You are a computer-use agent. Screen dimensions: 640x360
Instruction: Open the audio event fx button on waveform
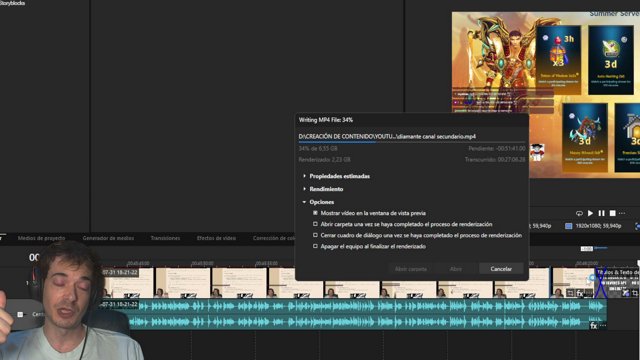(x=593, y=325)
